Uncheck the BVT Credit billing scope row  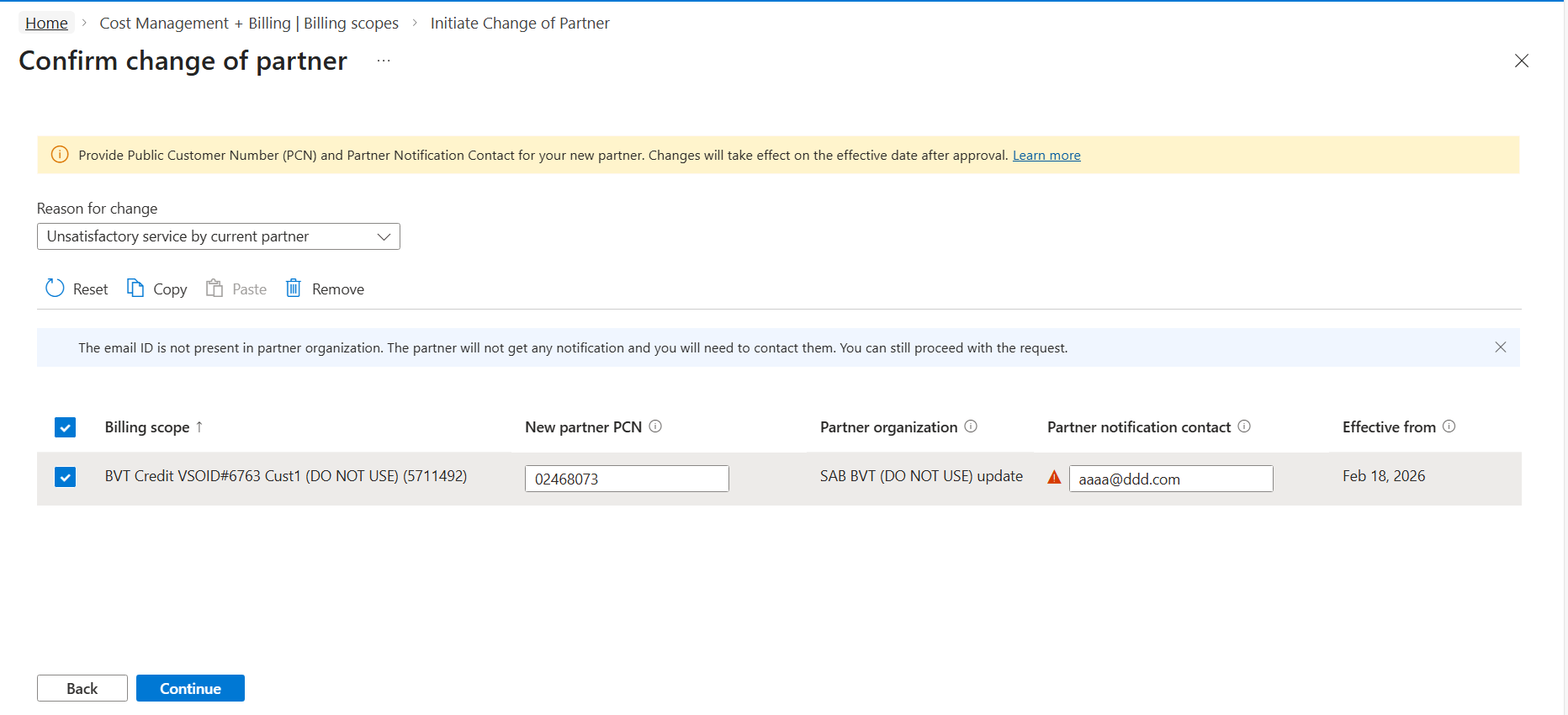point(65,477)
